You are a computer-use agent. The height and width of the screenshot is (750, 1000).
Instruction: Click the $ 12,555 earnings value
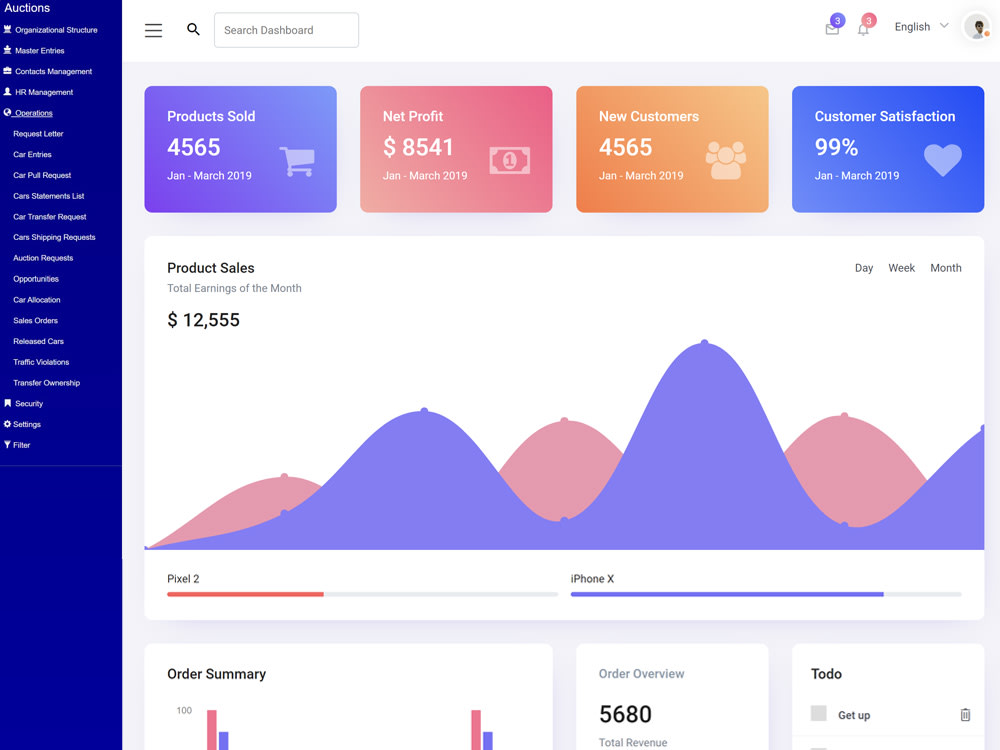(203, 320)
